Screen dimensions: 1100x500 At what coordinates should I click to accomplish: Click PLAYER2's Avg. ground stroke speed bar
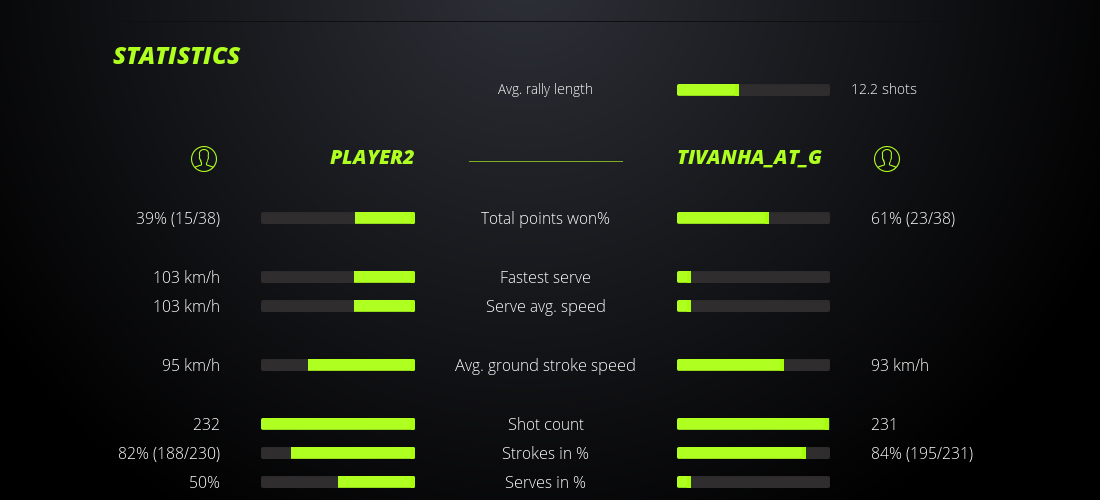pyautogui.click(x=338, y=365)
